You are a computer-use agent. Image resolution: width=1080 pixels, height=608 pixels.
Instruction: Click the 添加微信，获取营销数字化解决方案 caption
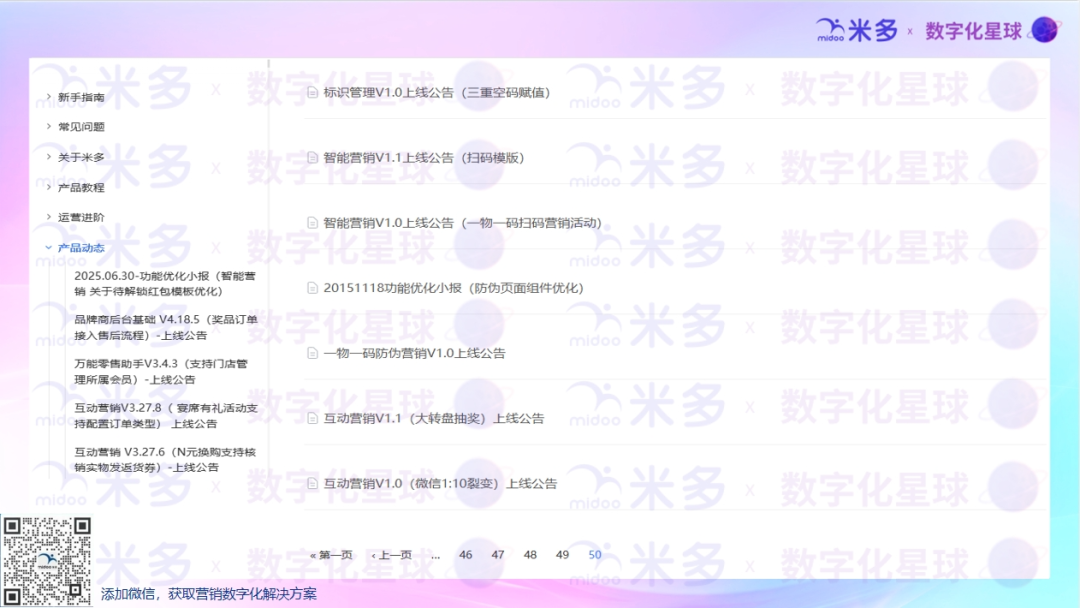209,594
